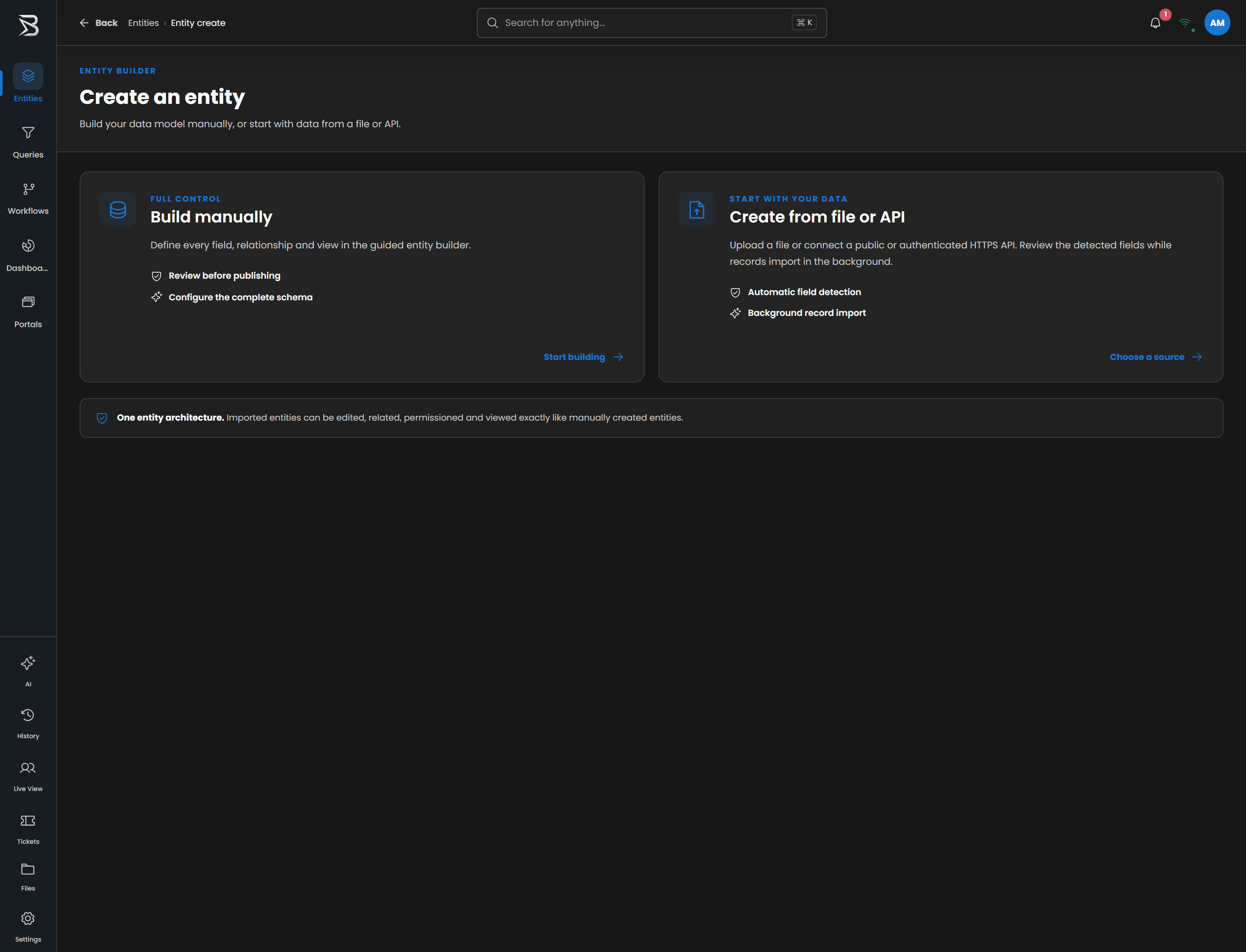
Task: Select the Create from file or API heading
Action: click(x=817, y=216)
